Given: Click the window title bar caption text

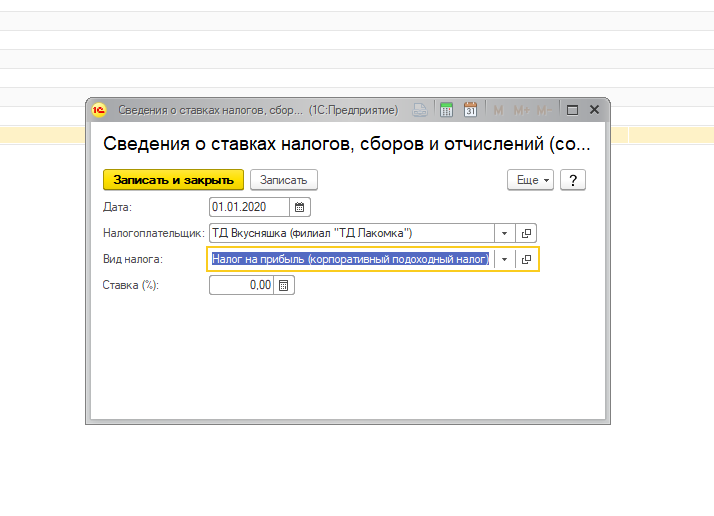Looking at the screenshot, I should click(258, 110).
